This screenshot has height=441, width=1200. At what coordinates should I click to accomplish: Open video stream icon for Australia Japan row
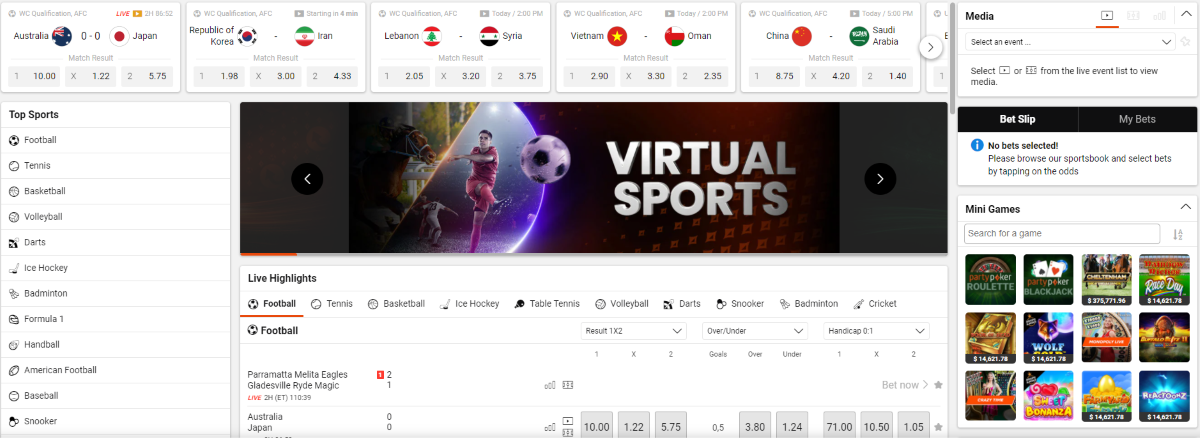pyautogui.click(x=568, y=421)
